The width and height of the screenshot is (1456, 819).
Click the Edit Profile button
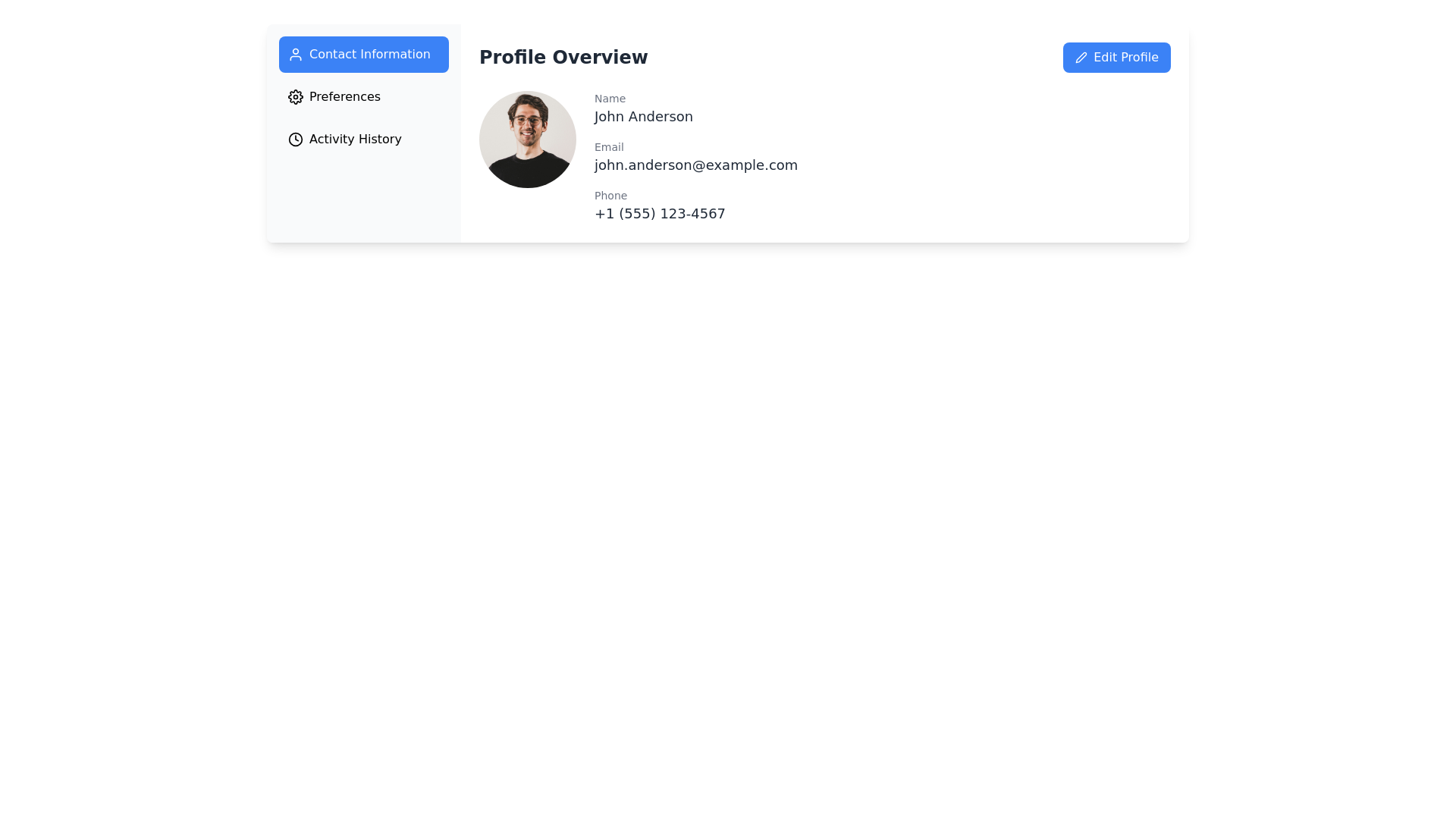[1116, 57]
